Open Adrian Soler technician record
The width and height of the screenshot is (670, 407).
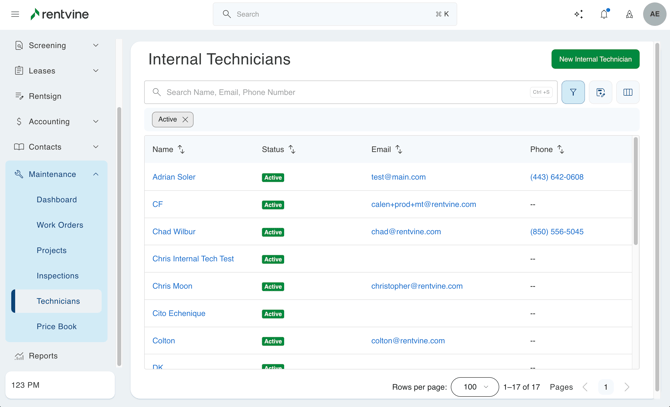coord(174,177)
